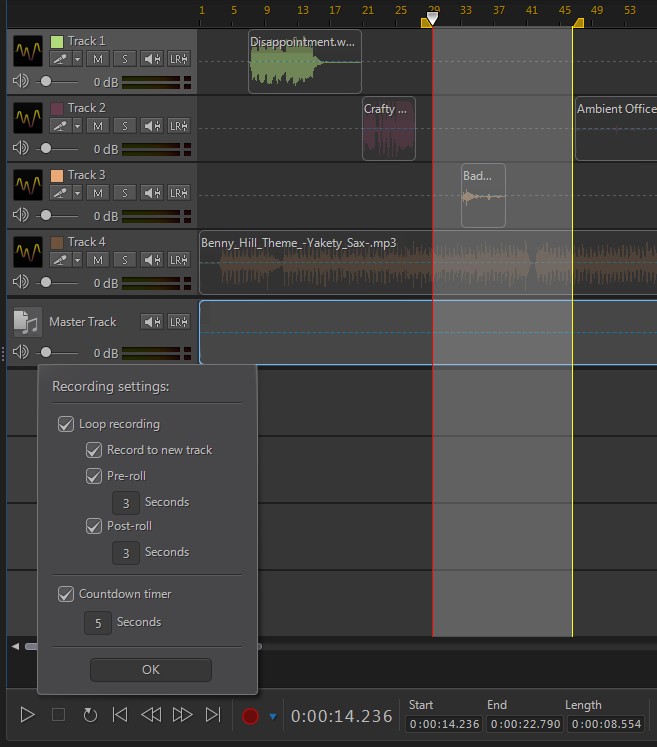Expand Track 1 input source dropdown arrow
This screenshot has width=657, height=747.
pyautogui.click(x=77, y=59)
